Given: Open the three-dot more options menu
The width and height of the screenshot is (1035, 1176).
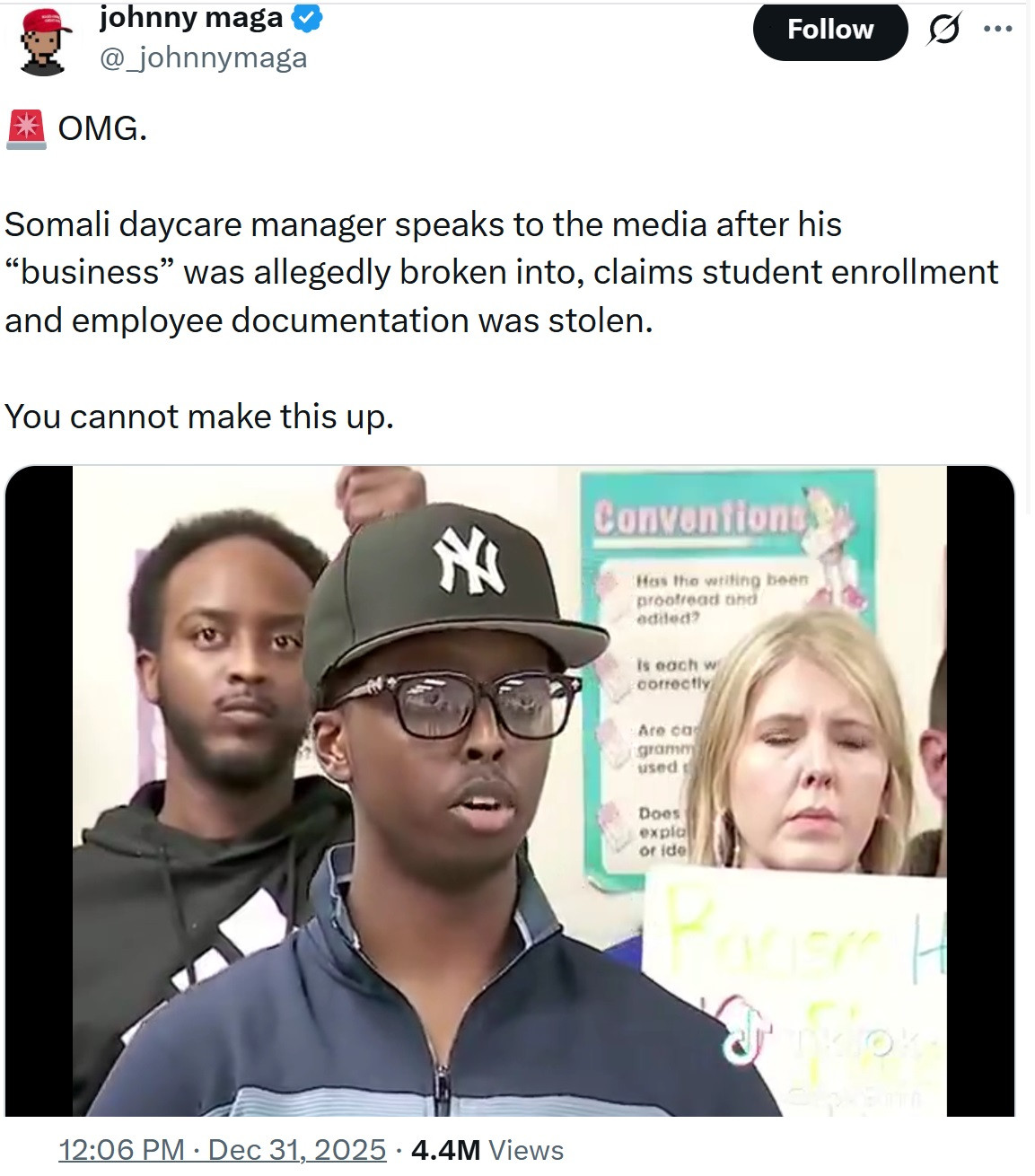Looking at the screenshot, I should pyautogui.click(x=996, y=30).
